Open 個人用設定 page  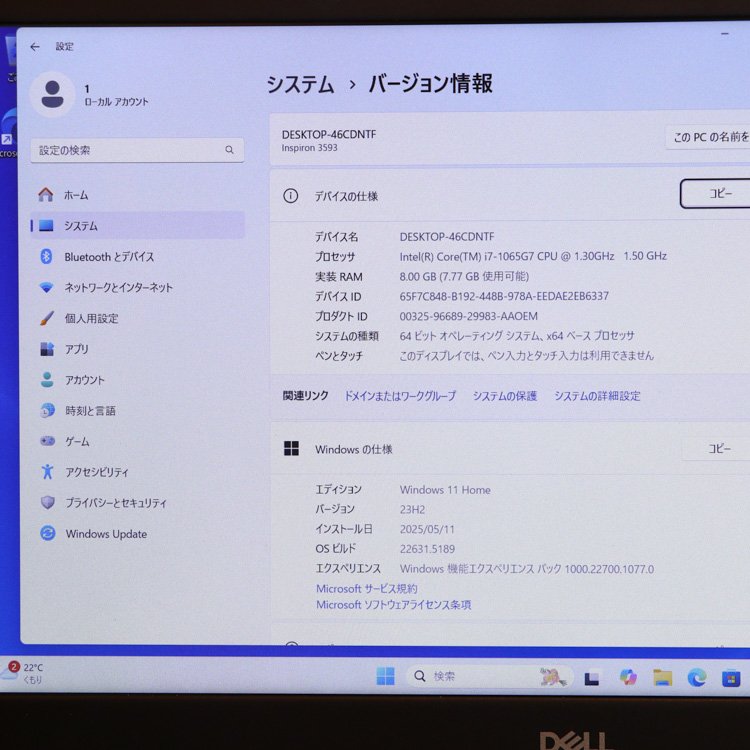137,318
